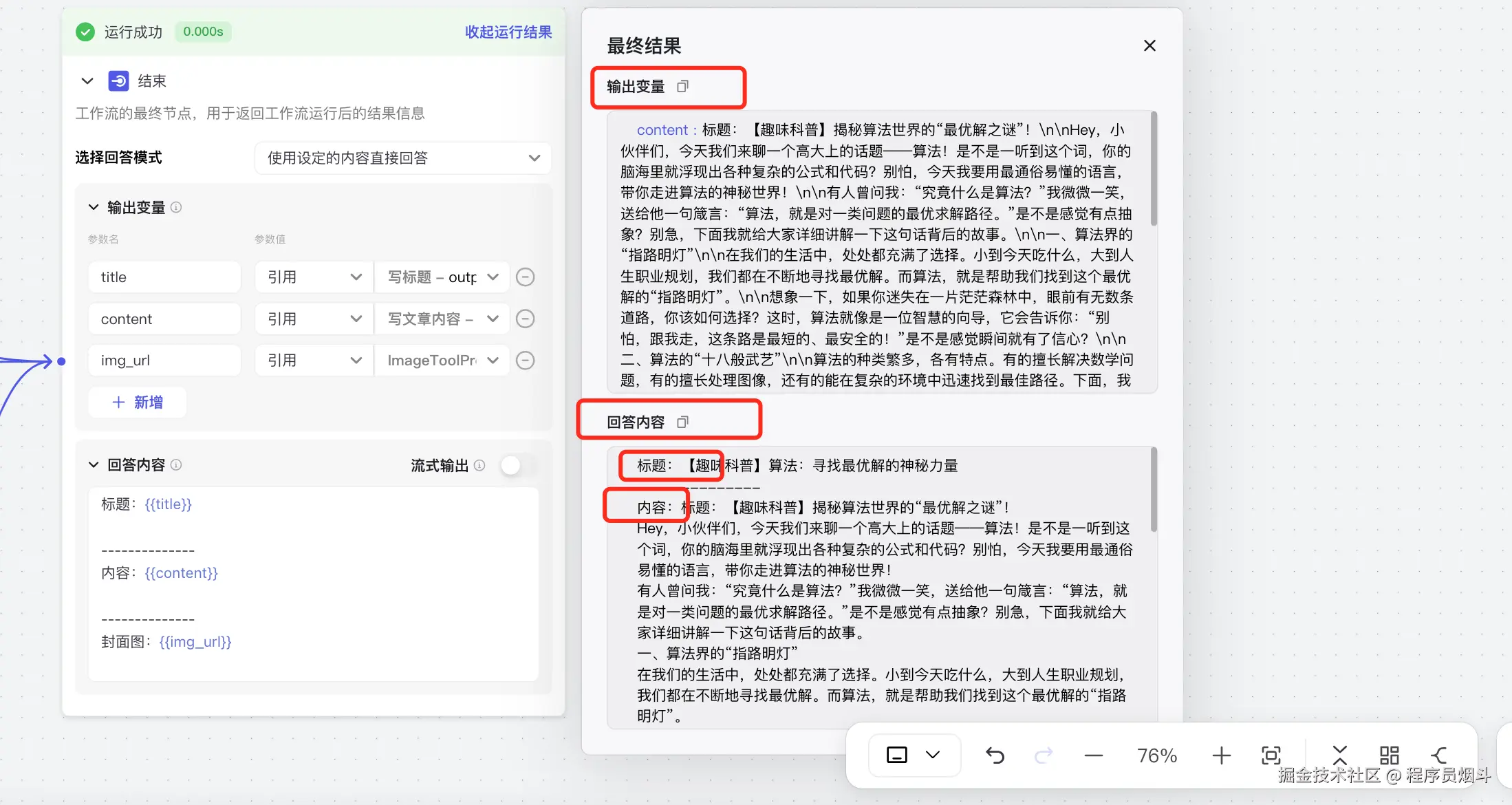Click the 新增 button to add a variable
Viewport: 1512px width, 805px height.
pyautogui.click(x=138, y=402)
